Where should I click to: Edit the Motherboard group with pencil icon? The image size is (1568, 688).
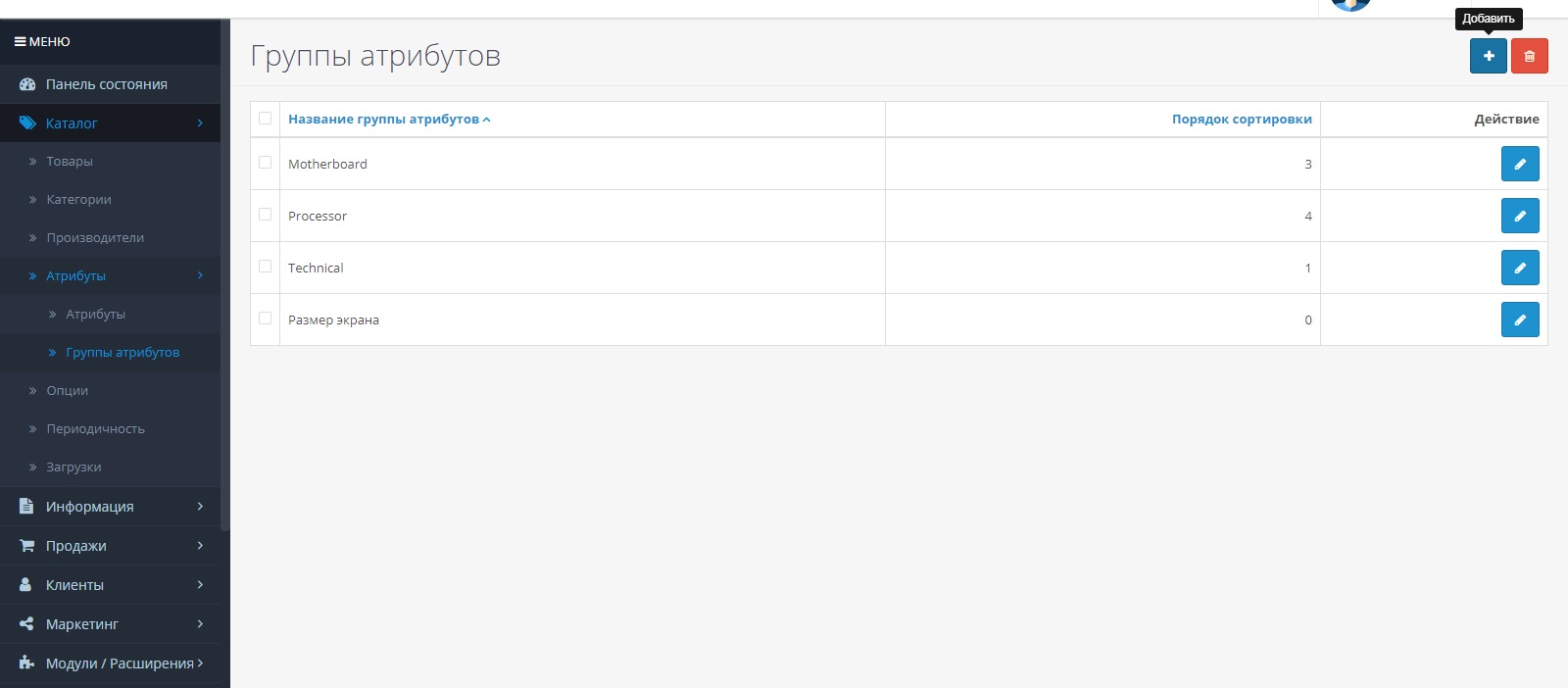(x=1519, y=164)
